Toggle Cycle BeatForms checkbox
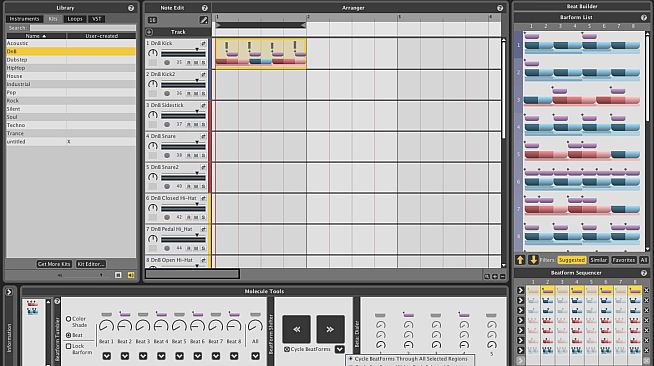 pos(287,349)
